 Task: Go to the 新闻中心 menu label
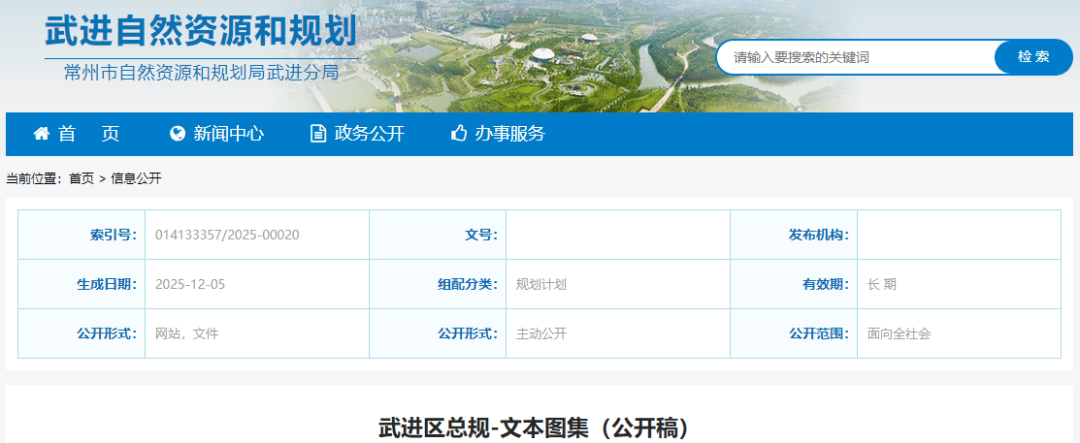[229, 134]
